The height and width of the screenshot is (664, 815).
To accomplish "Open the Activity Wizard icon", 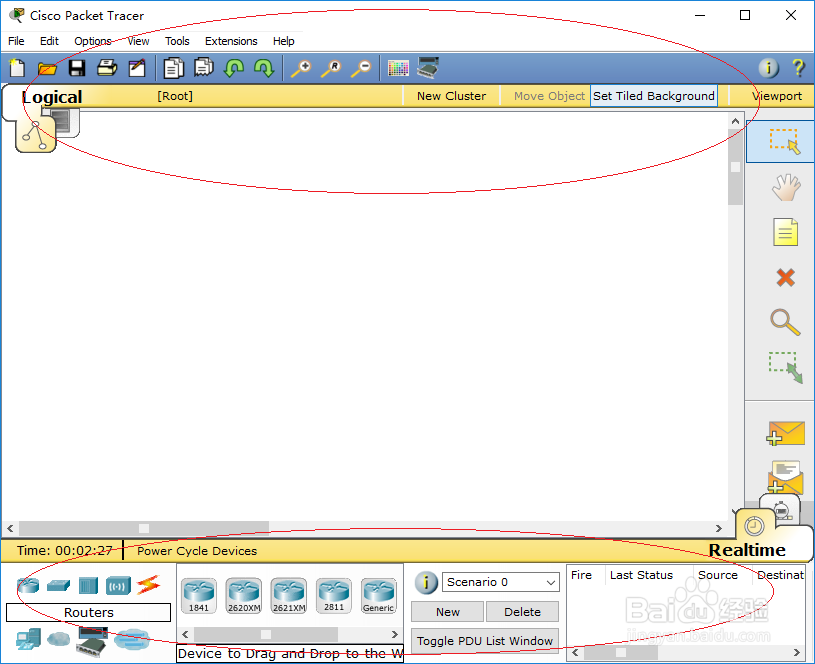I will pyautogui.click(x=137, y=68).
